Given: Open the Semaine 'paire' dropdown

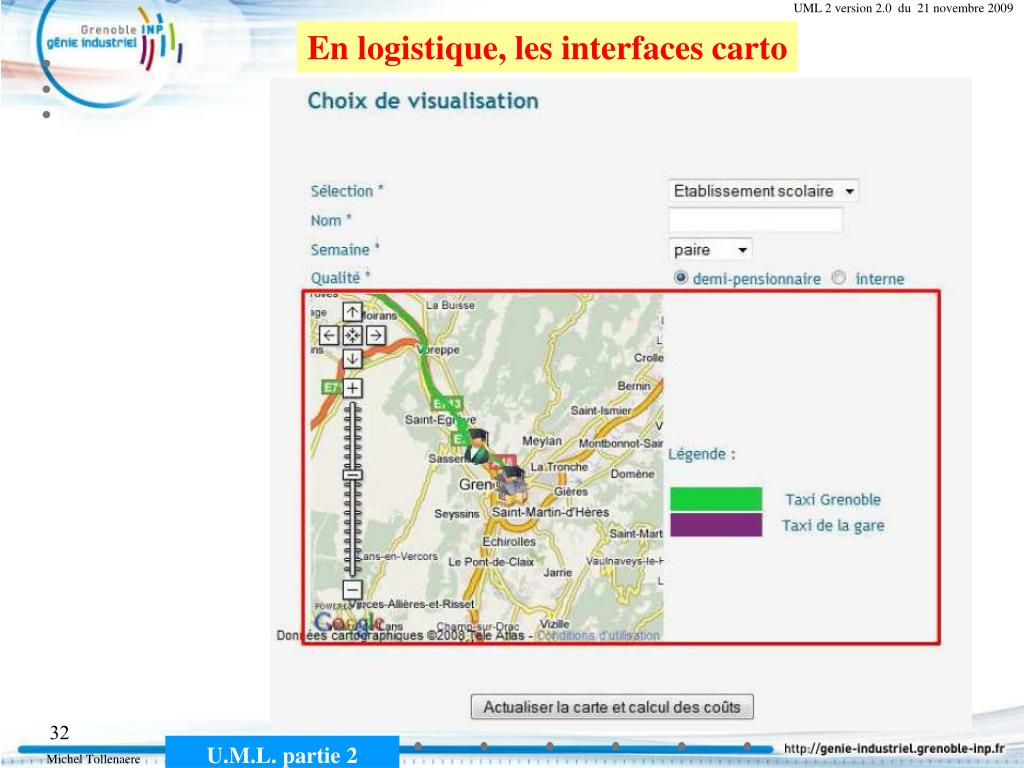Looking at the screenshot, I should (x=711, y=249).
